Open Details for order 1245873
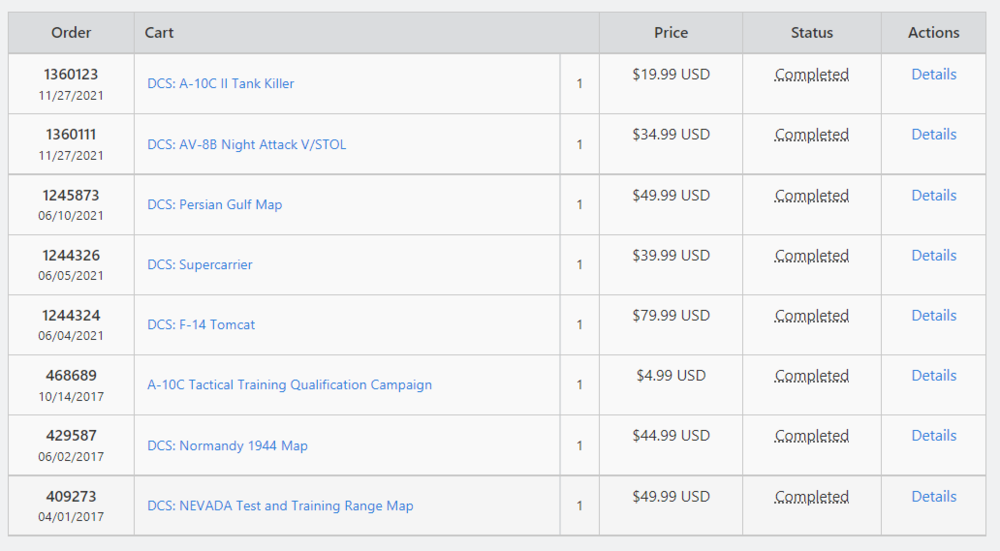The image size is (1000, 551). pos(934,195)
